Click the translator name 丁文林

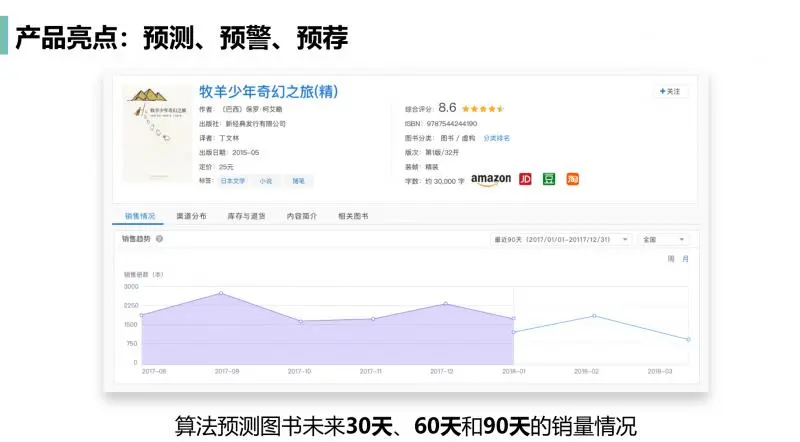point(229,138)
